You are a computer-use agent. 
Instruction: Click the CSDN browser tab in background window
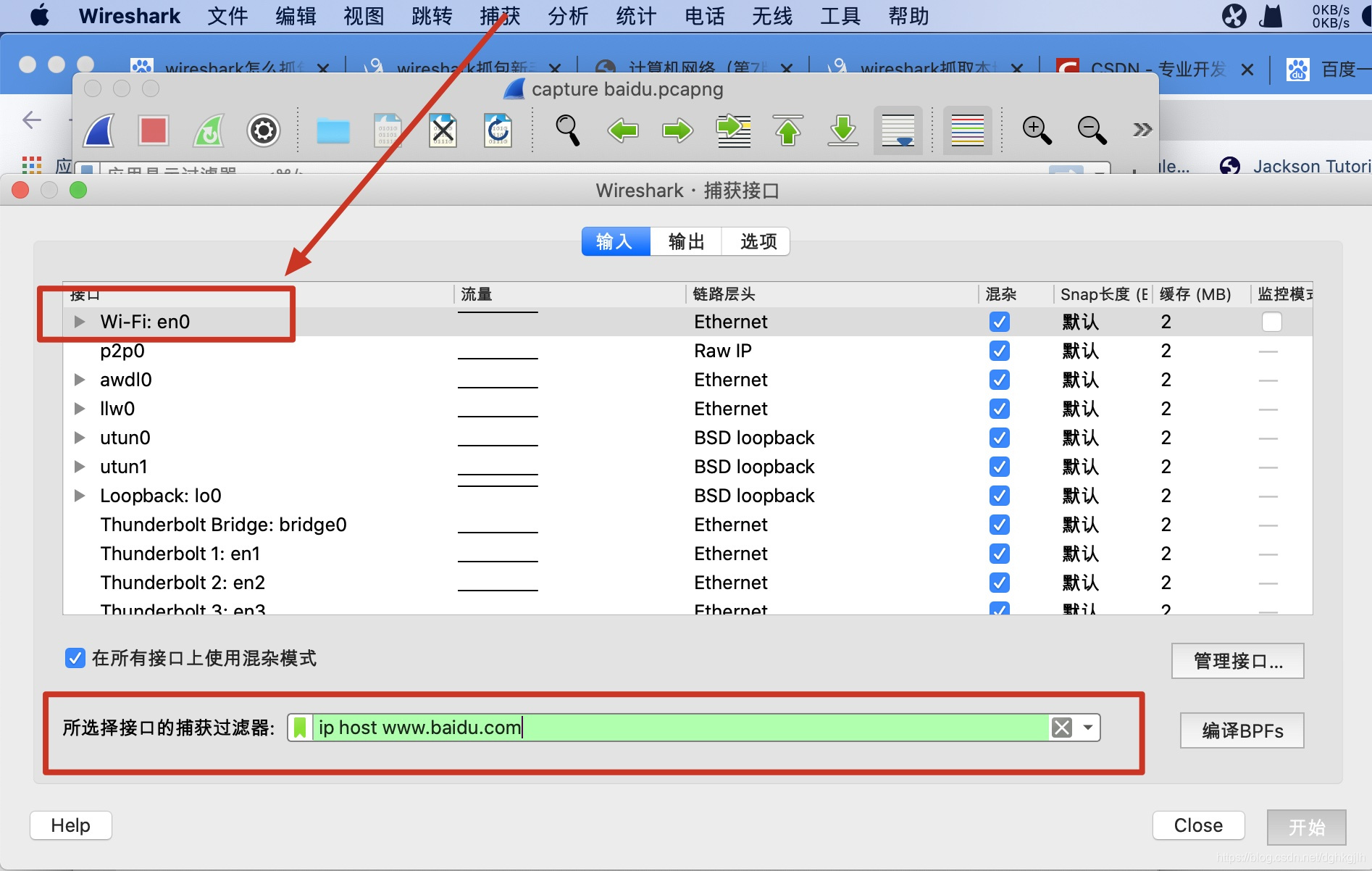coord(1156,70)
